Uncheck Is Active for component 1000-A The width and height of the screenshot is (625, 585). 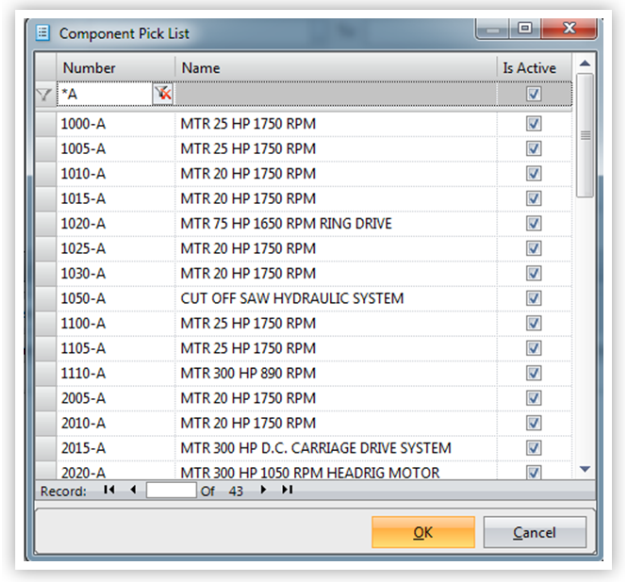(534, 124)
